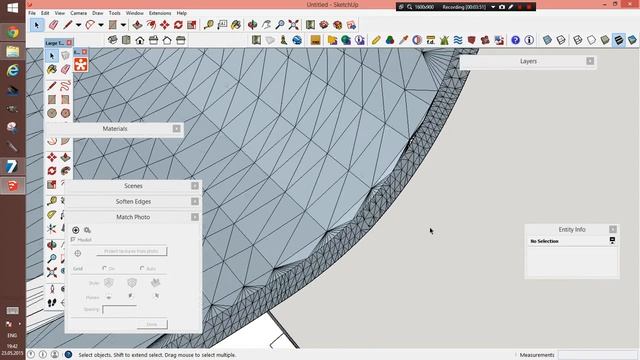Image resolution: width=640 pixels, height=360 pixels.
Task: Close the Layers panel
Action: [590, 61]
